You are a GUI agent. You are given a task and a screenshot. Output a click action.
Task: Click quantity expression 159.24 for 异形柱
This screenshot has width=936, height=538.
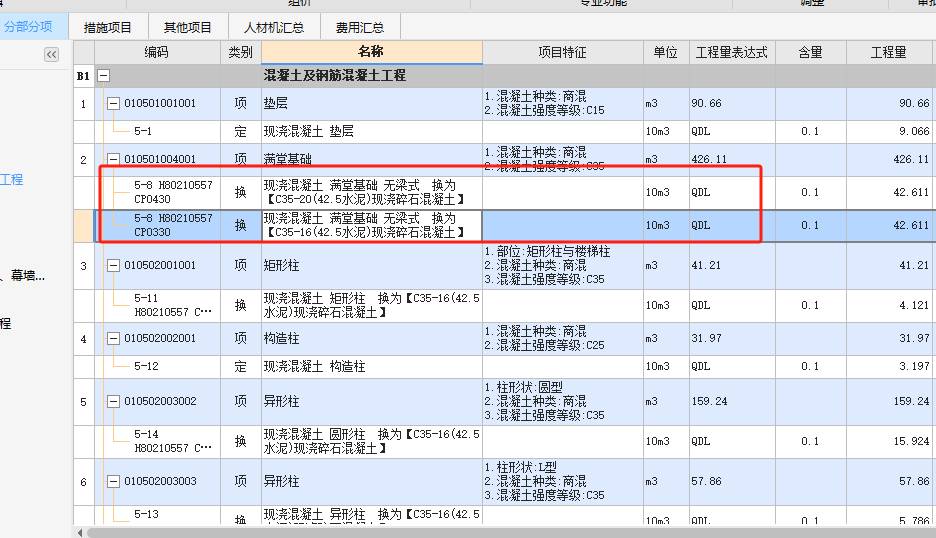click(x=732, y=401)
